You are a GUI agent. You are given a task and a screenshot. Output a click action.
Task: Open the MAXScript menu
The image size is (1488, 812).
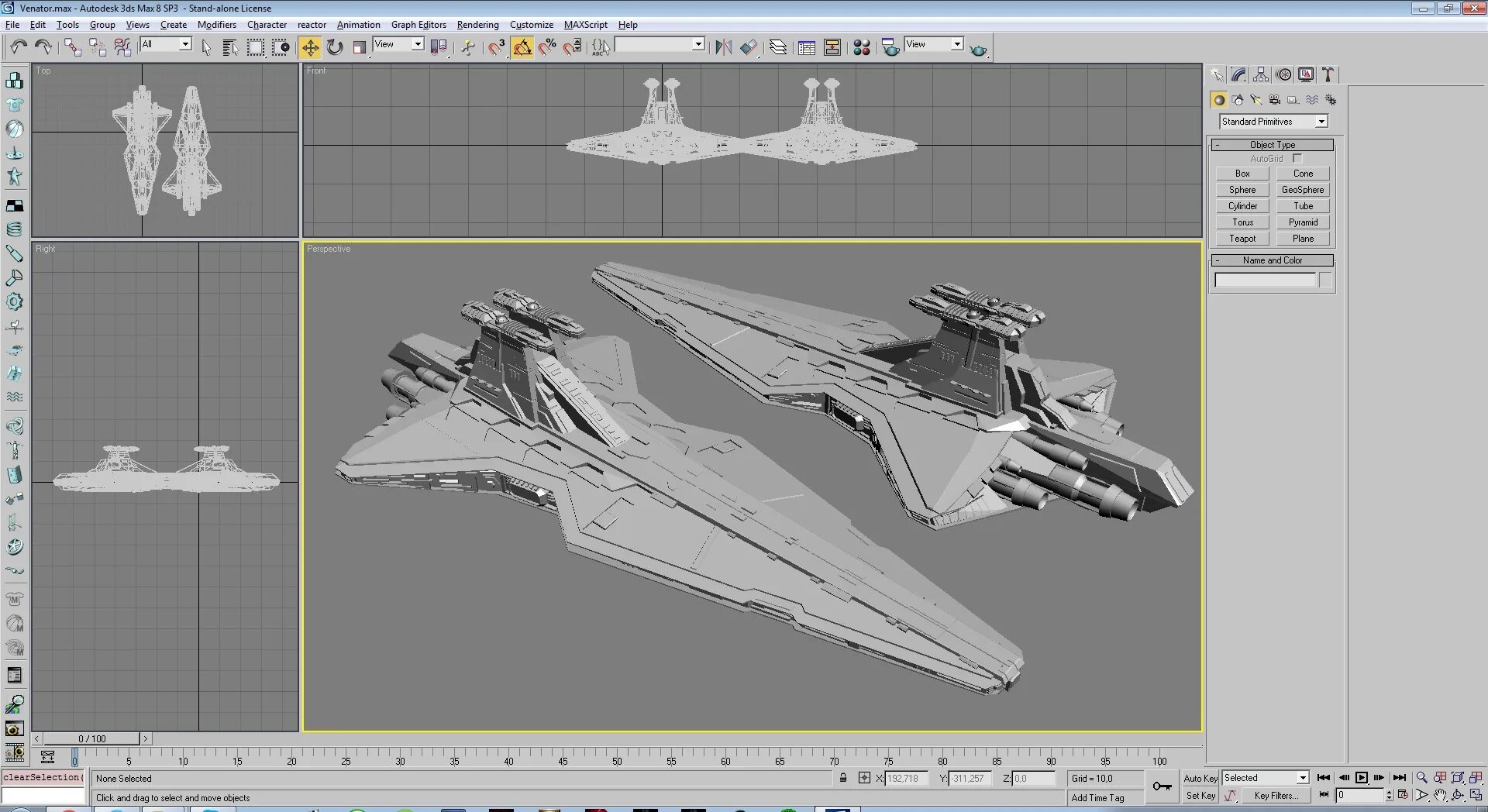pyautogui.click(x=585, y=25)
